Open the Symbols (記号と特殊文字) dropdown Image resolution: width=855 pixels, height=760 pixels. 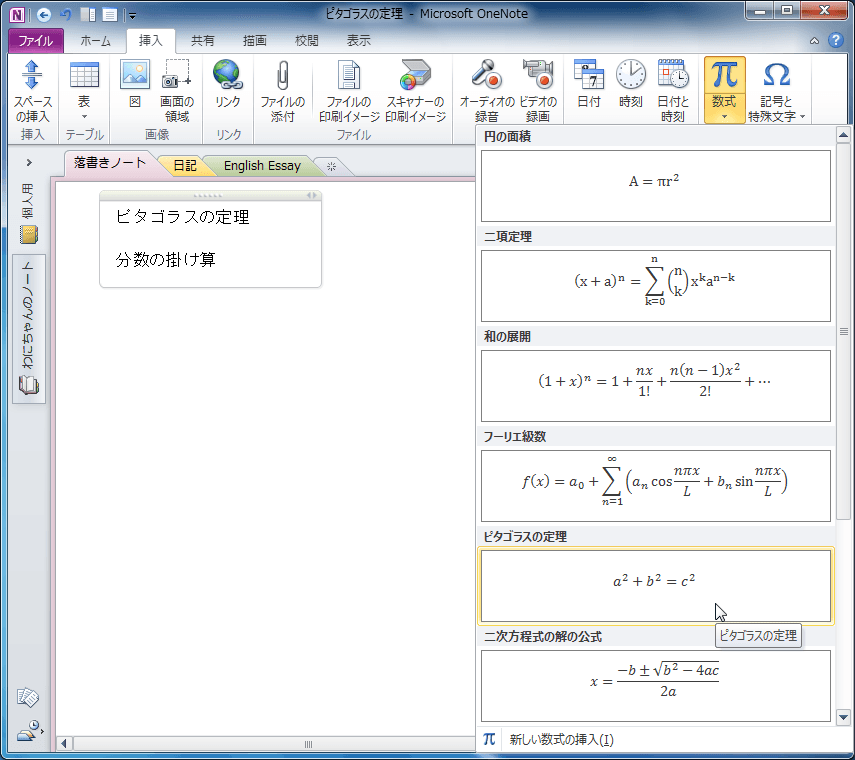click(x=776, y=91)
